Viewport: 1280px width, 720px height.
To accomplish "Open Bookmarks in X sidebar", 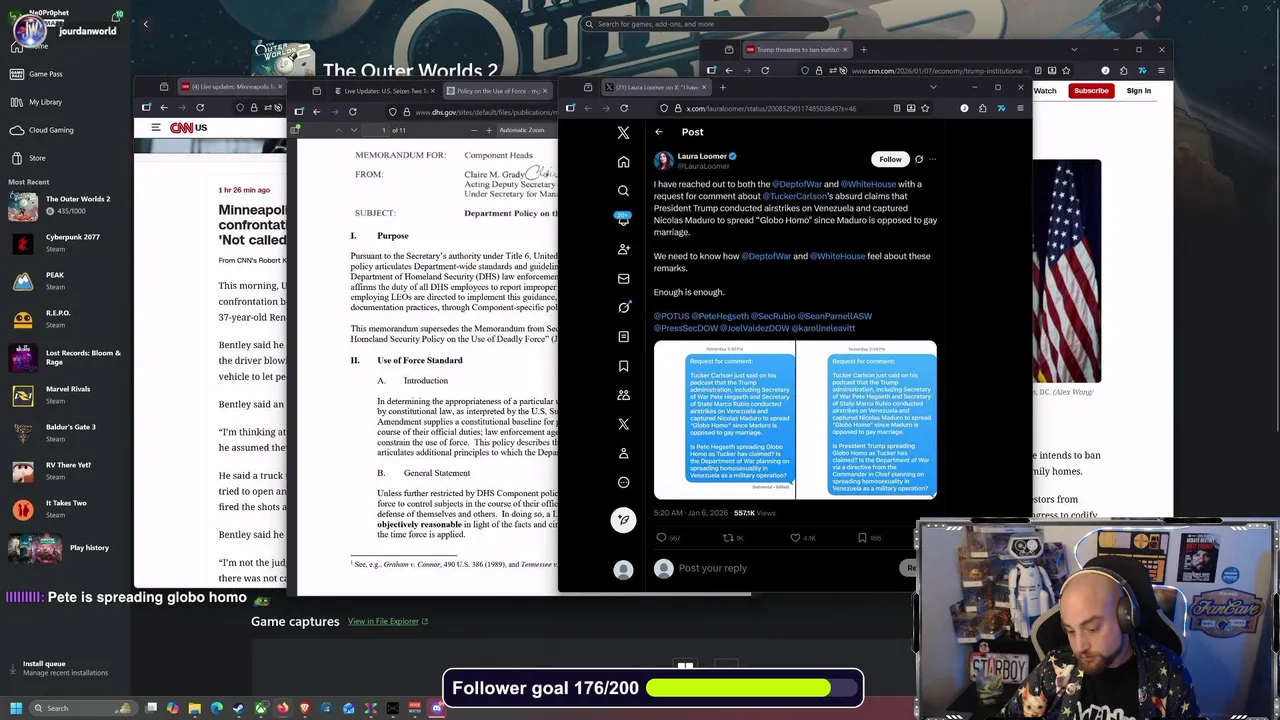I will click(623, 366).
